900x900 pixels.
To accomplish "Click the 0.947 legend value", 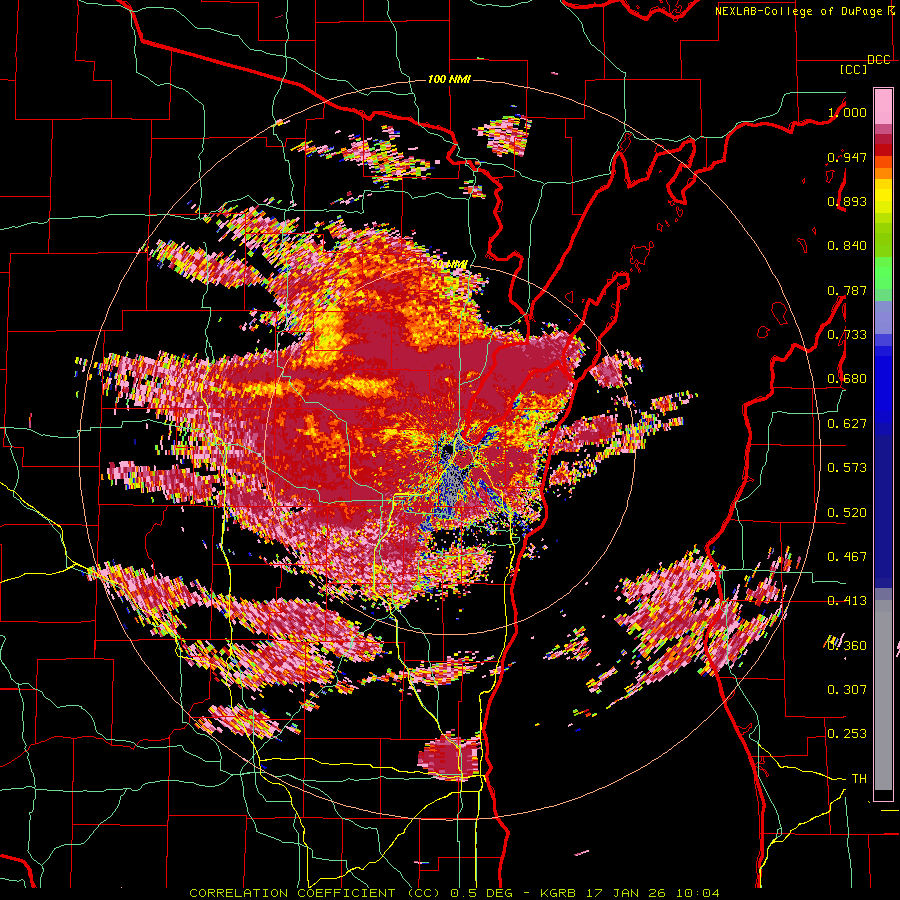I will coord(847,157).
